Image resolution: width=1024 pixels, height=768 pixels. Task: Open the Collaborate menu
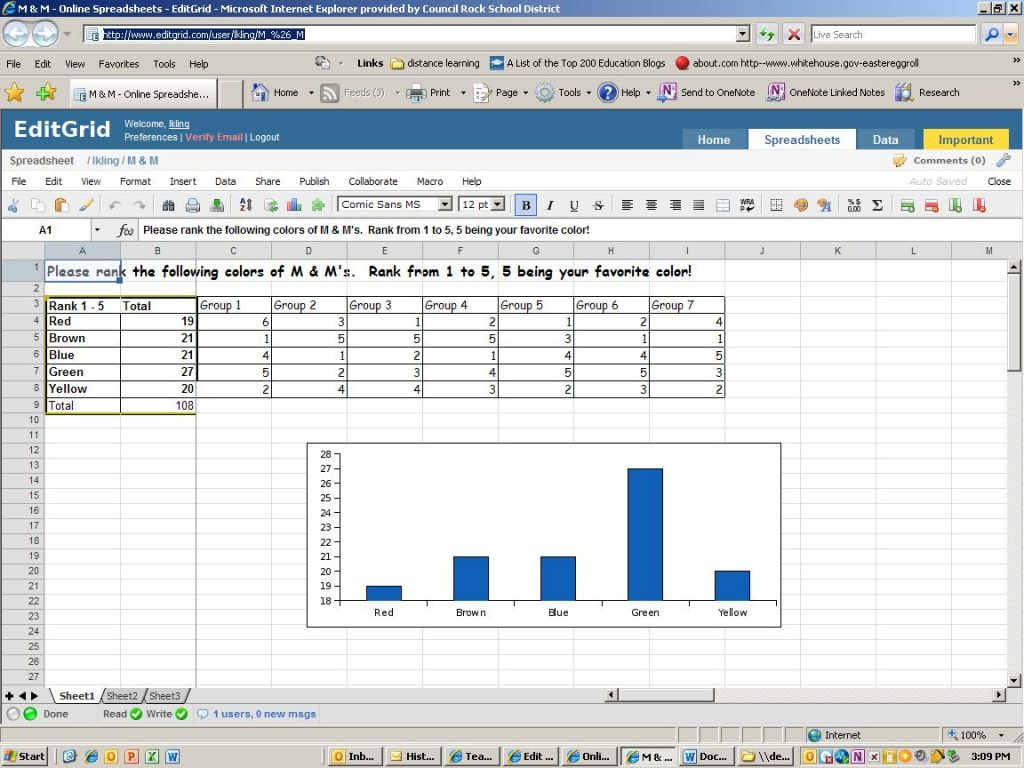pyautogui.click(x=372, y=181)
